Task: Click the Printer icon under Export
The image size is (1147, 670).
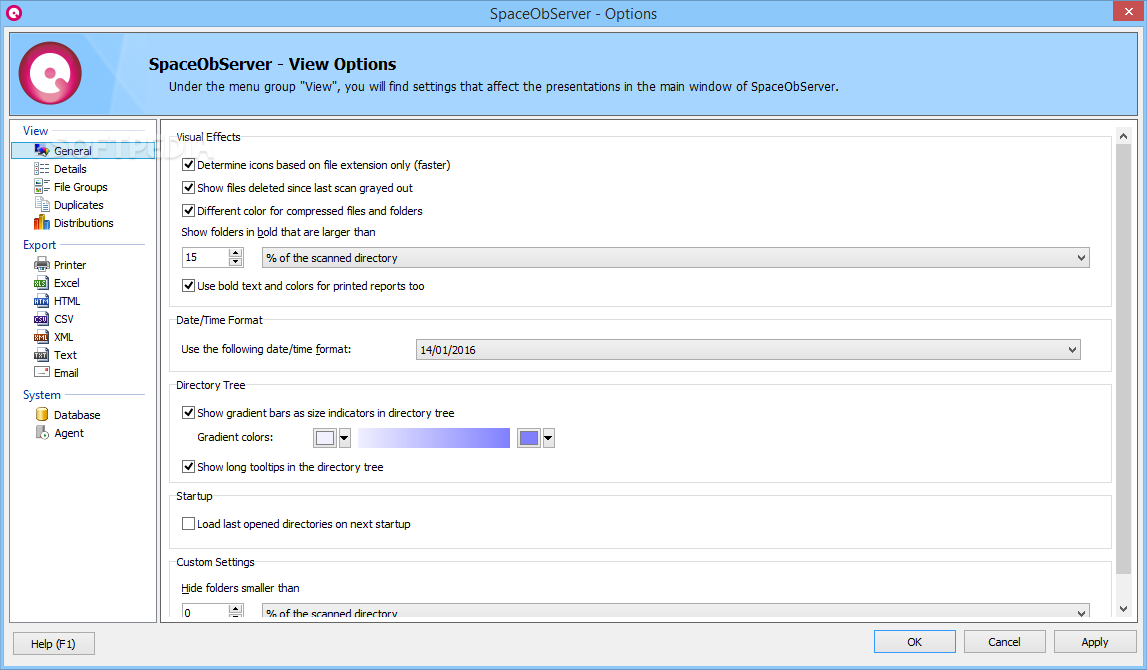Action: 42,264
